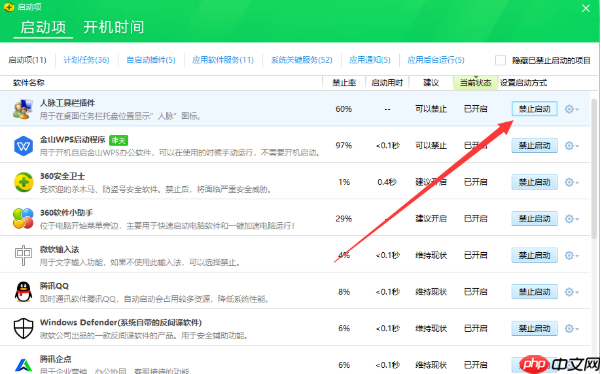This screenshot has width=601, height=374.
Task: Click the 360安全卫士 name text
Action: tap(62, 176)
